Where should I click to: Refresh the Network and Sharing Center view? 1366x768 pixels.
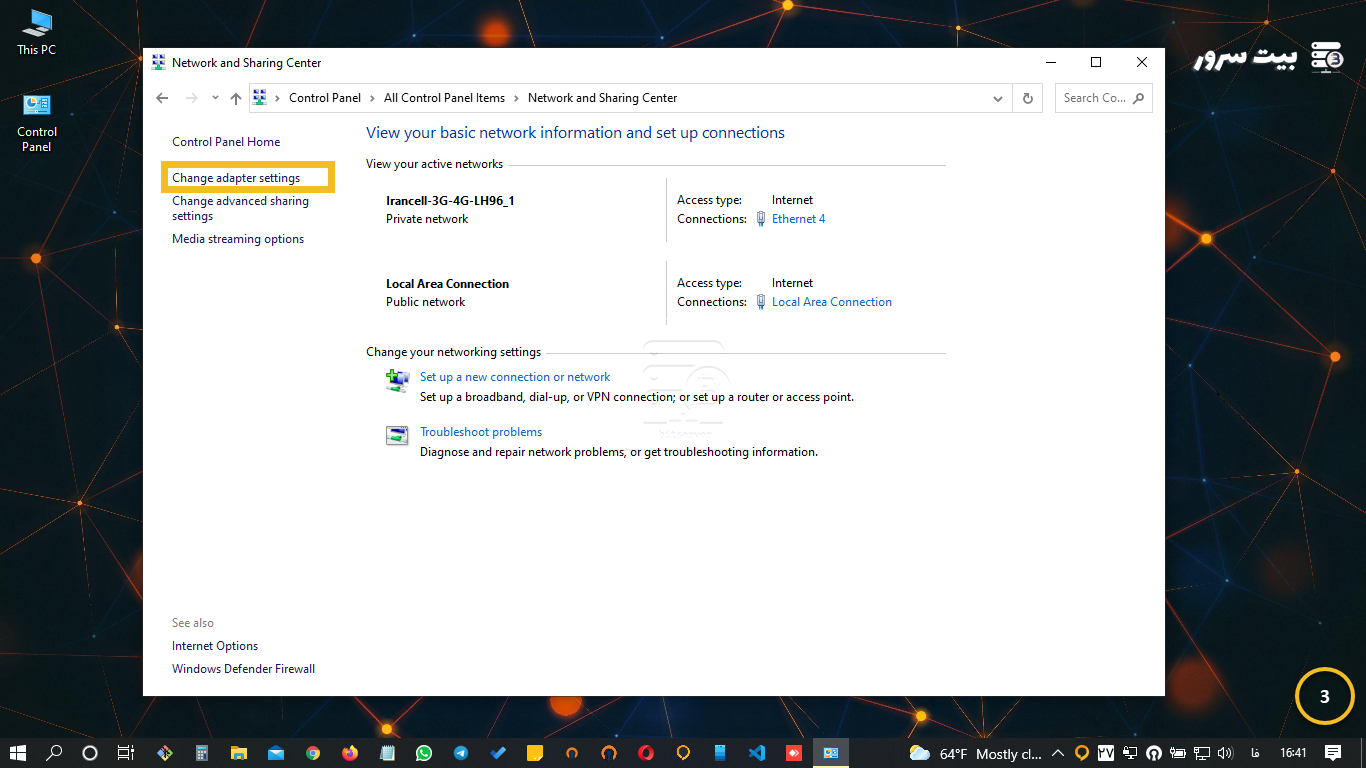1027,98
